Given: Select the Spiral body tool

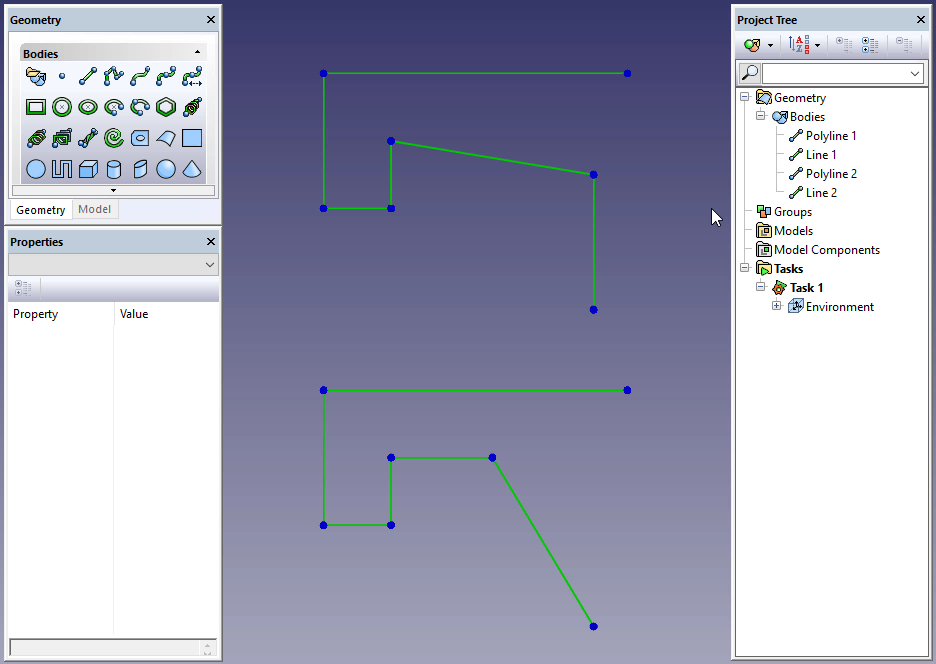Looking at the screenshot, I should [x=114, y=138].
